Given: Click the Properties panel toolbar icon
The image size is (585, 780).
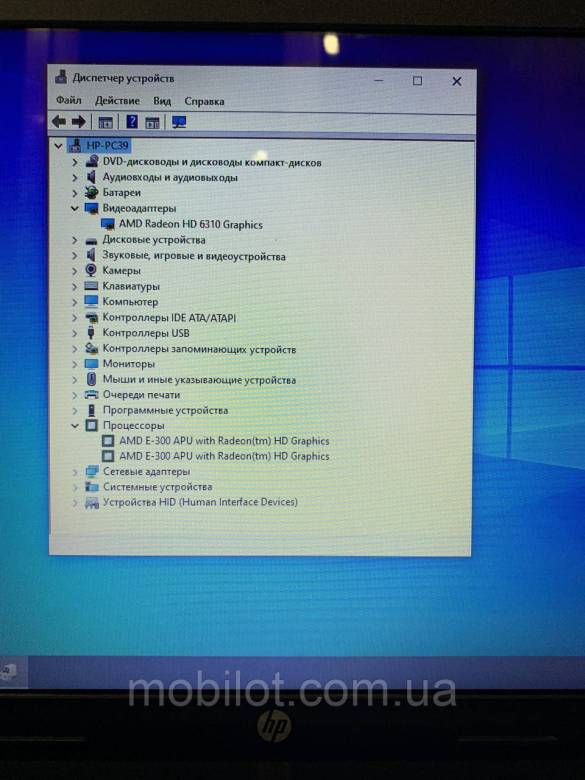Looking at the screenshot, I should pos(152,122).
